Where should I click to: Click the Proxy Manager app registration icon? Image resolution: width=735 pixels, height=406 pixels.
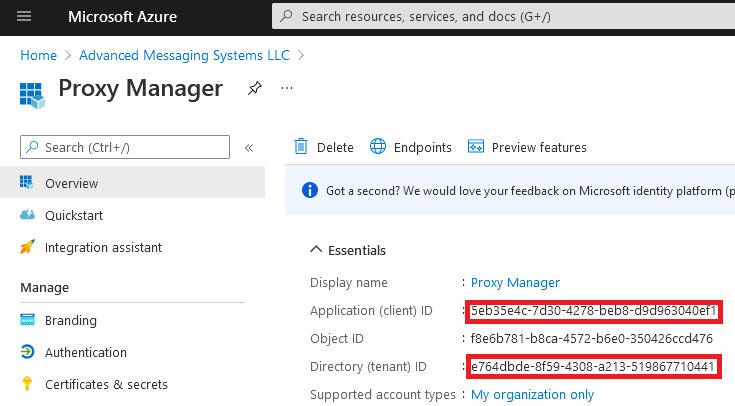(x=32, y=95)
